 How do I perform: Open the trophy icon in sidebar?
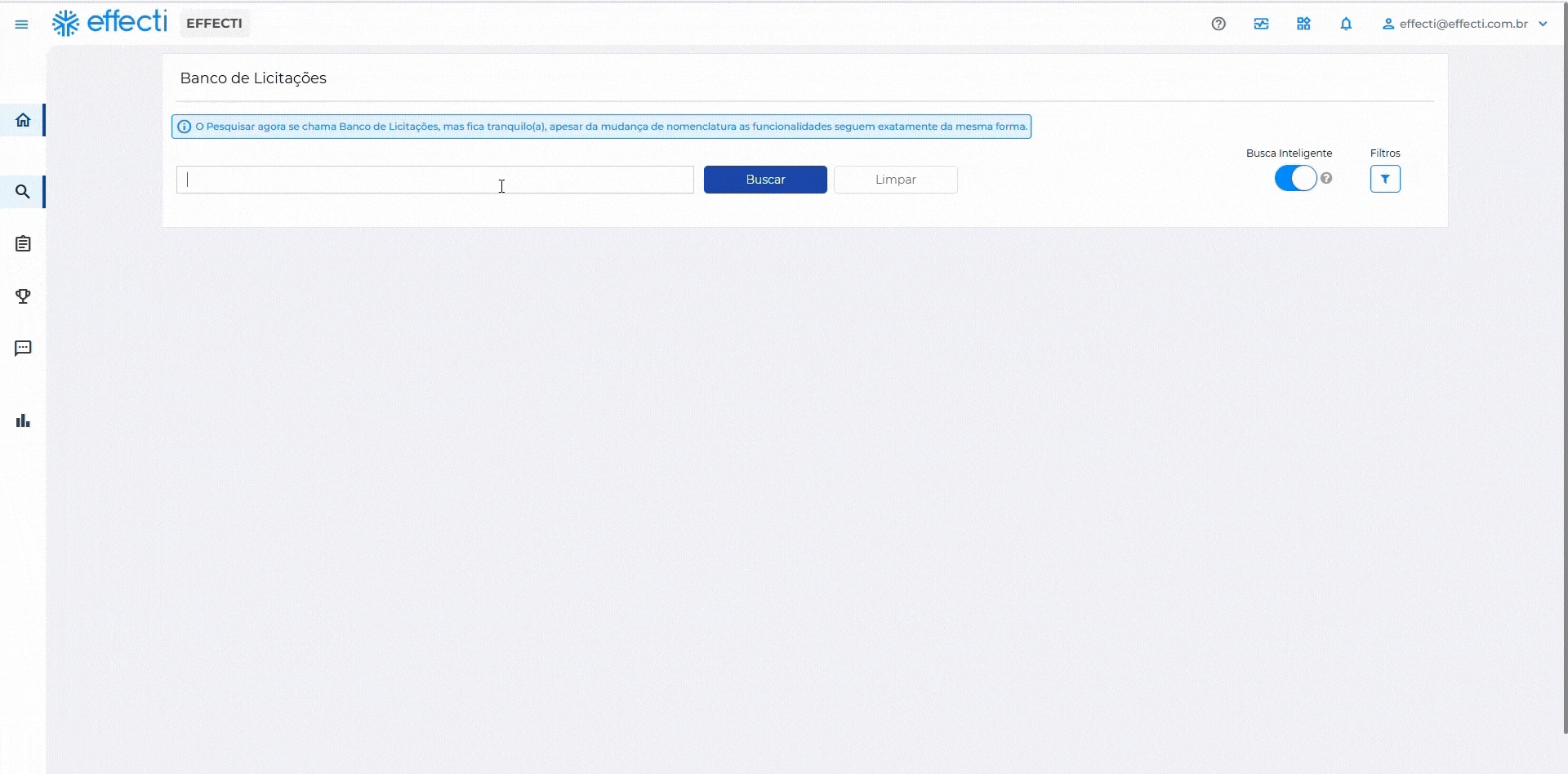(x=23, y=296)
